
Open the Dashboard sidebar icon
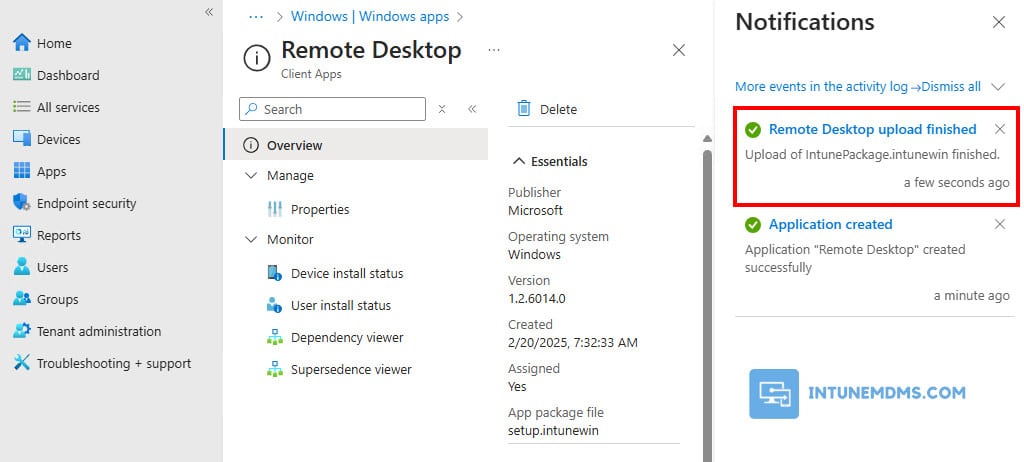[22, 75]
